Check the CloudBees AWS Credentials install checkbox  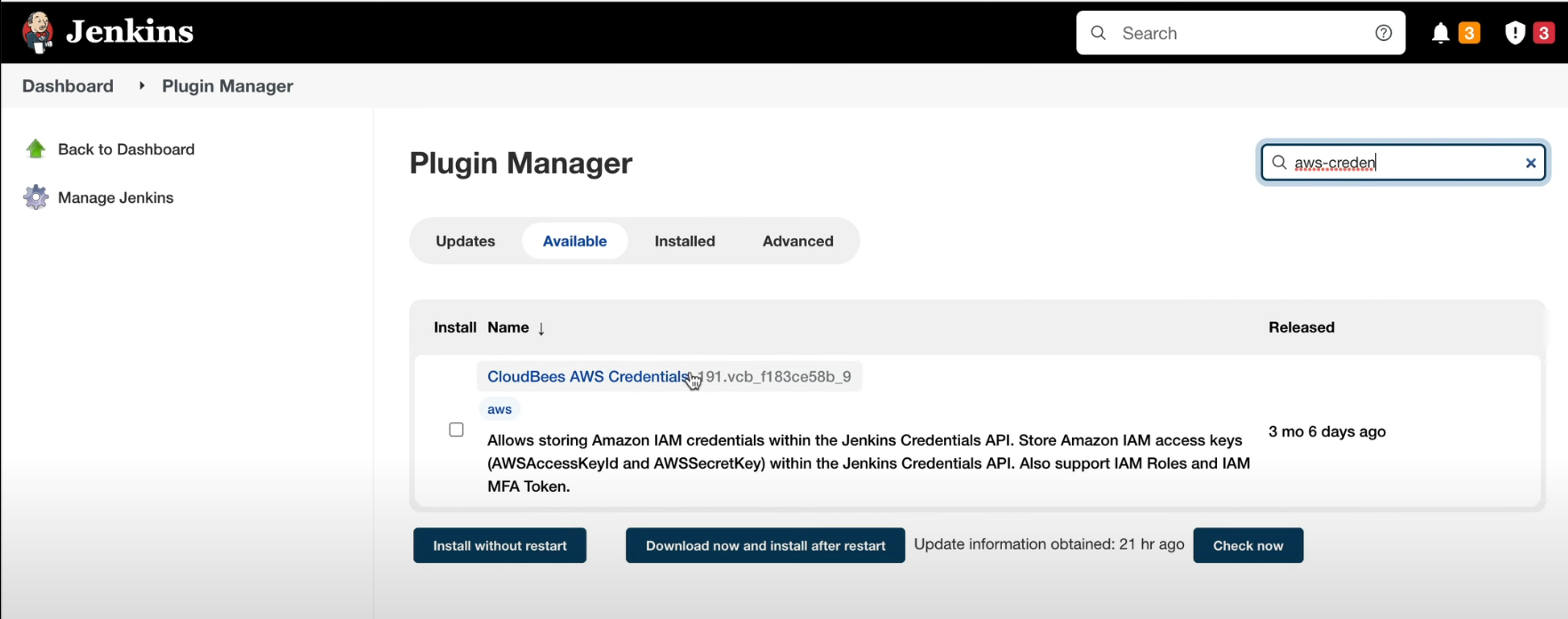coord(456,430)
